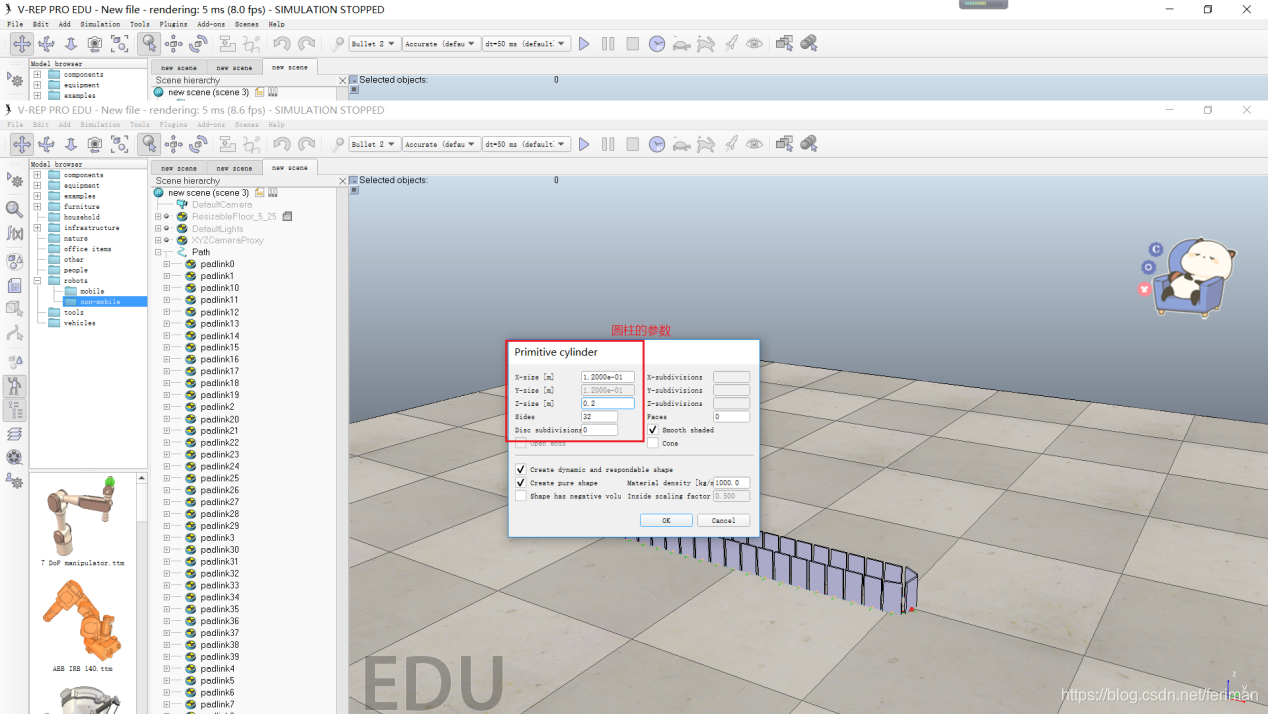Select padlink15 in the scene hierarchy

[x=219, y=347]
